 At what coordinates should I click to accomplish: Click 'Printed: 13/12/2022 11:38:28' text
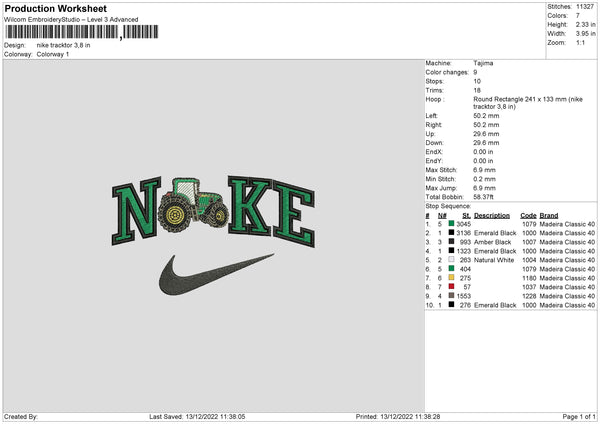coord(398,416)
